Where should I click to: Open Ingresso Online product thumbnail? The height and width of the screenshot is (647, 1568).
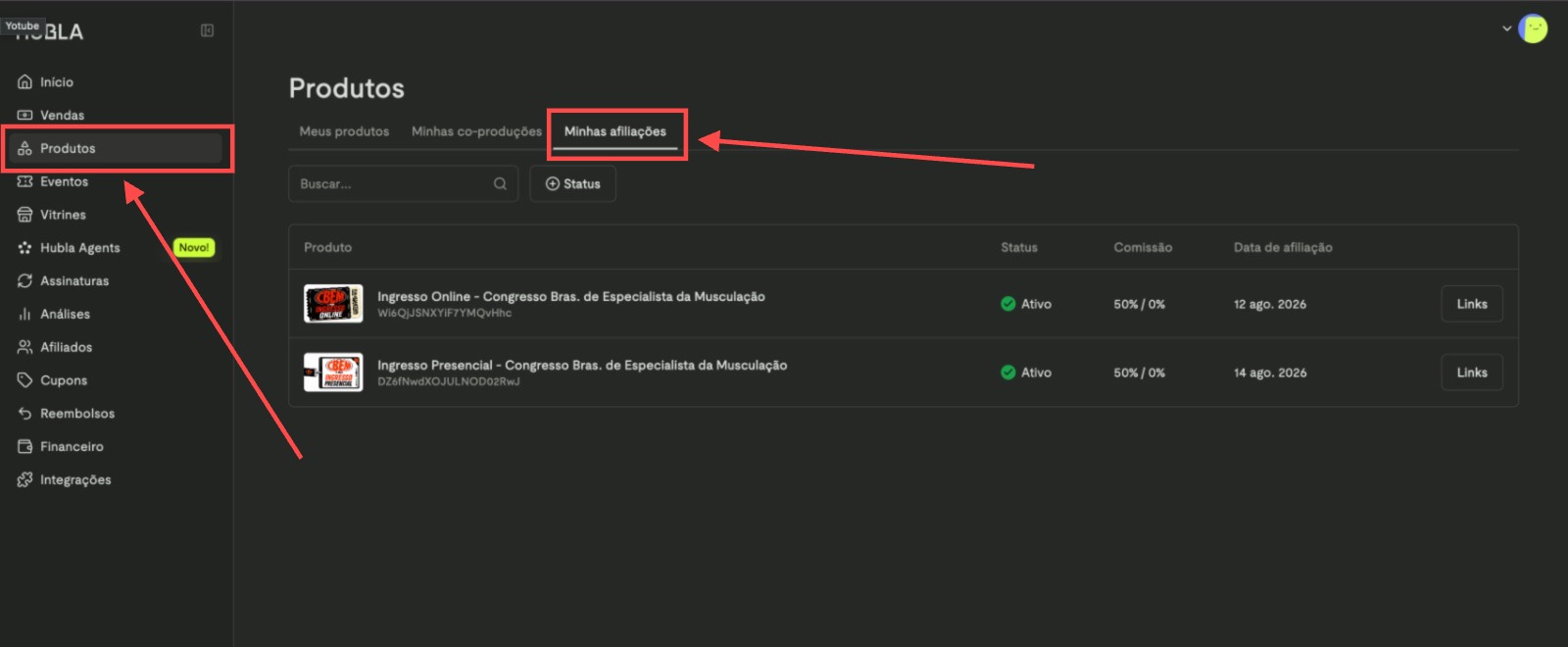coord(333,304)
